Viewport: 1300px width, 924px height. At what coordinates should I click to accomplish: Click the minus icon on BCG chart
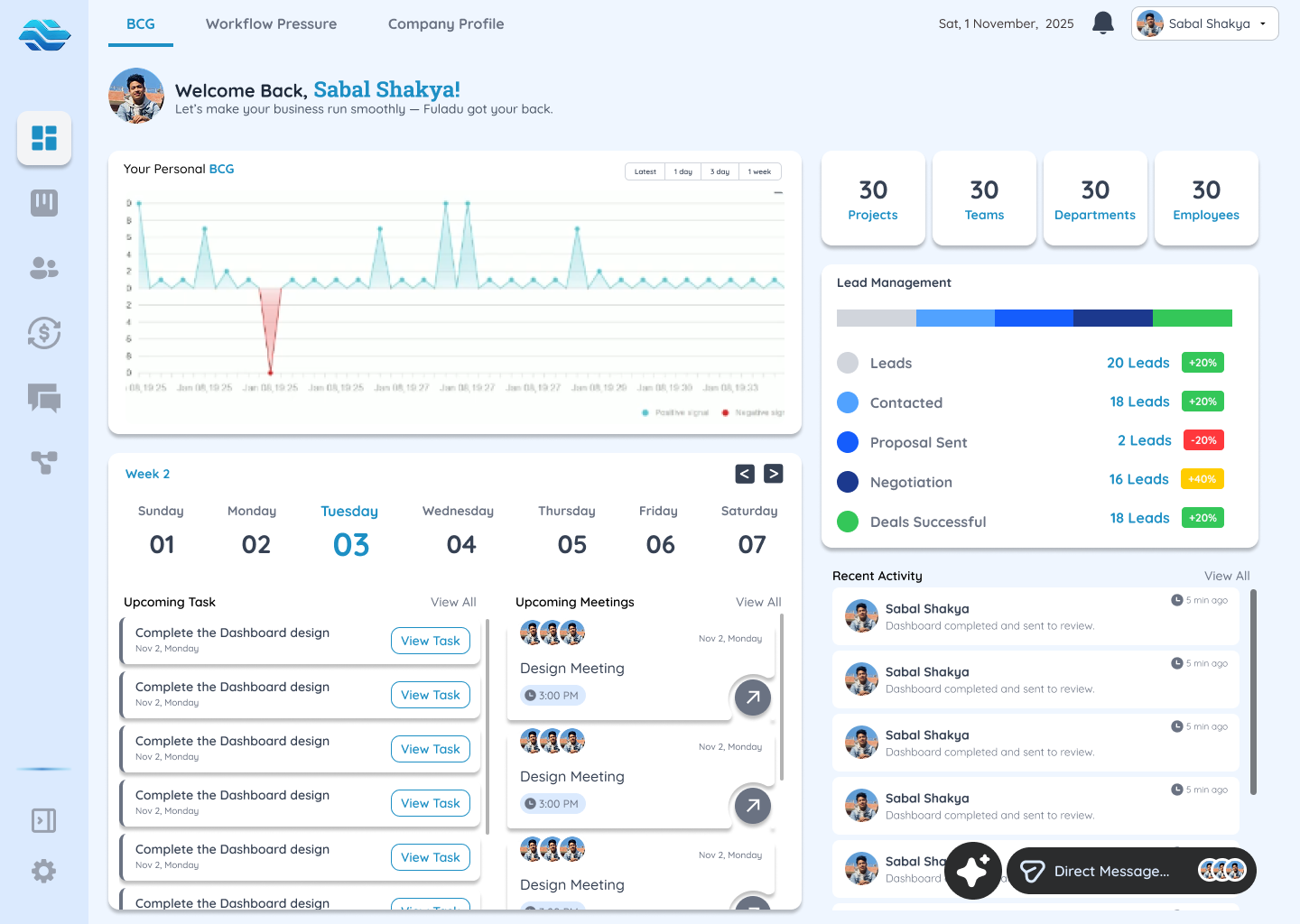[x=778, y=192]
